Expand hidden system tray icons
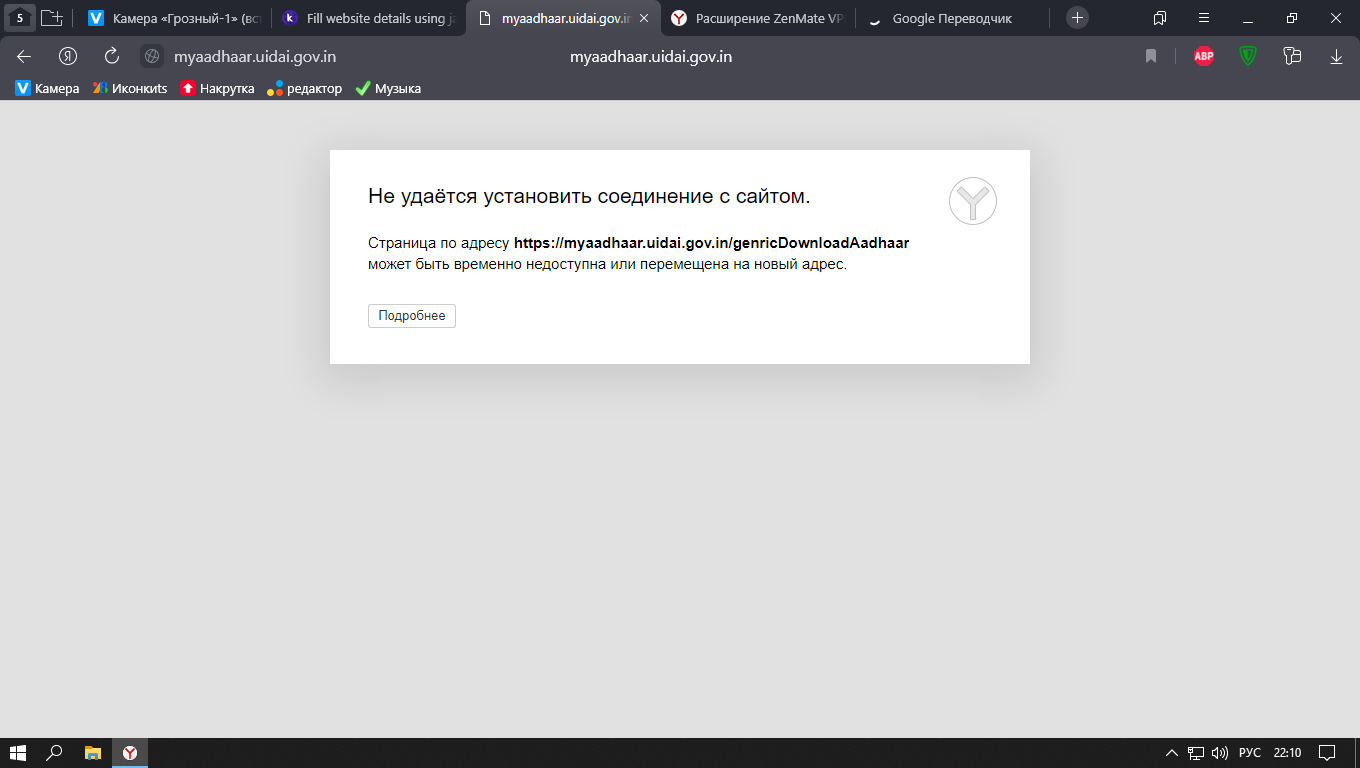Image resolution: width=1360 pixels, height=768 pixels. click(1172, 753)
